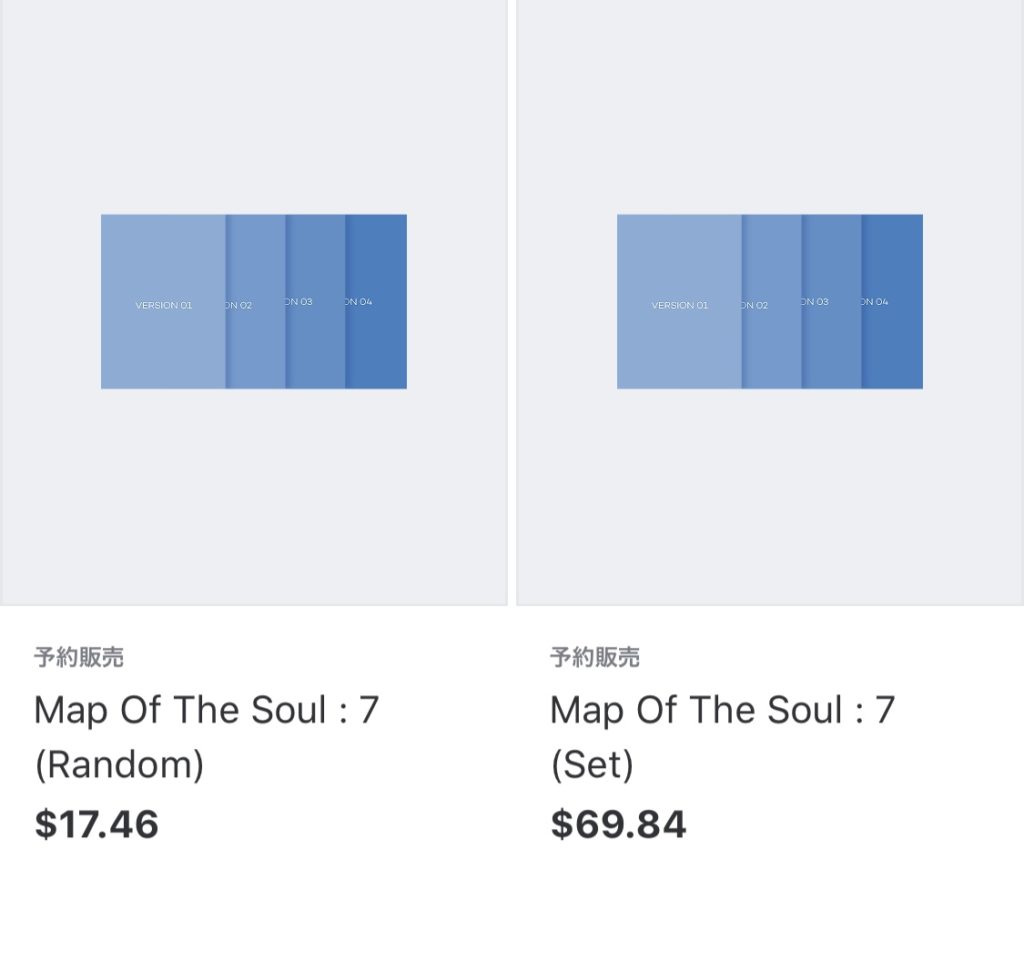This screenshot has height=961, width=1024.
Task: Click the 03 version panel in Set album image
Action: click(x=831, y=302)
